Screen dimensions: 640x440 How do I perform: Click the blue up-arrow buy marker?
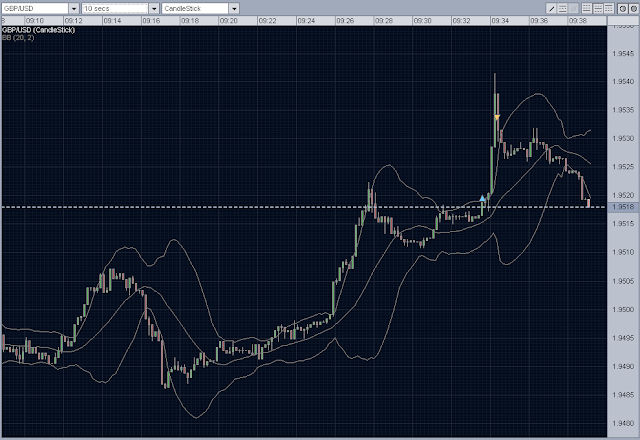482,198
